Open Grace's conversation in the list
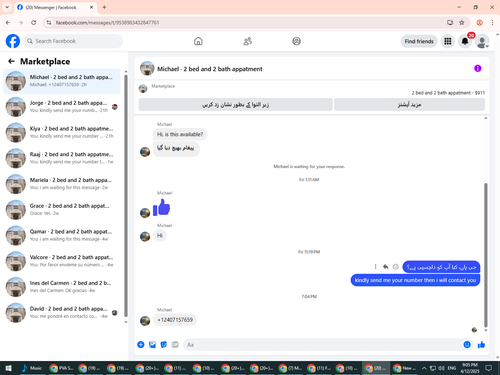 click(x=62, y=210)
